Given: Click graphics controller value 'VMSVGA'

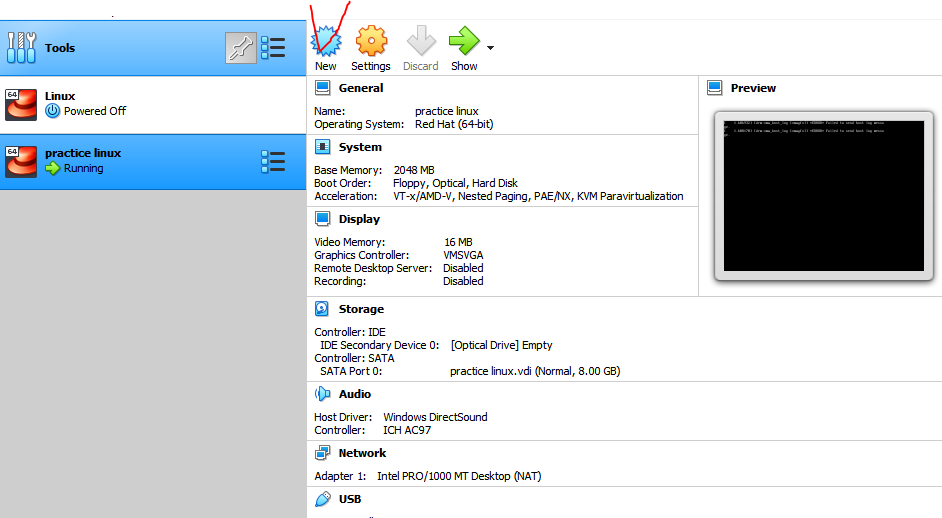Looking at the screenshot, I should coord(463,255).
